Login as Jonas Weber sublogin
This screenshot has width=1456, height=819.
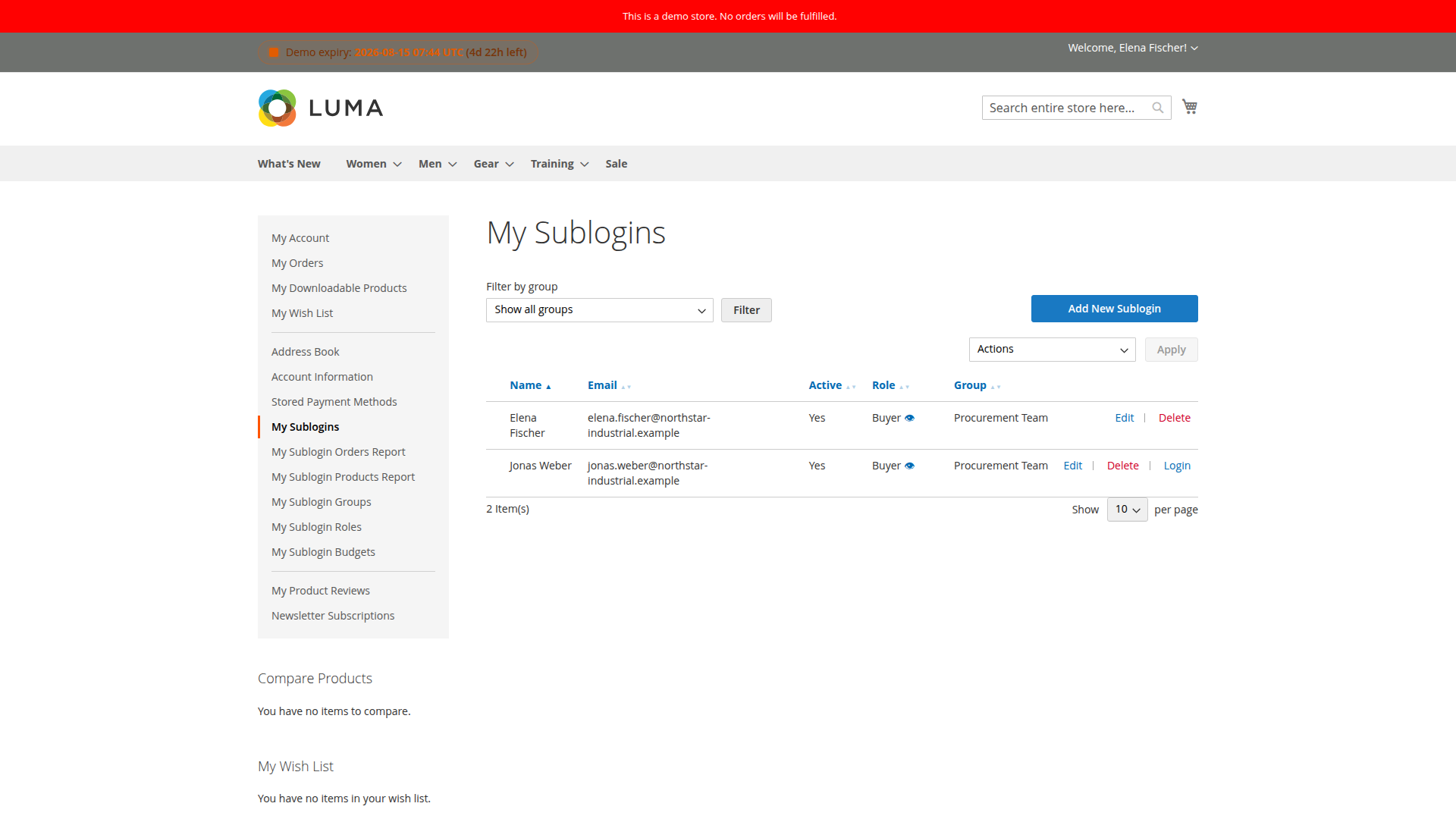point(1177,466)
